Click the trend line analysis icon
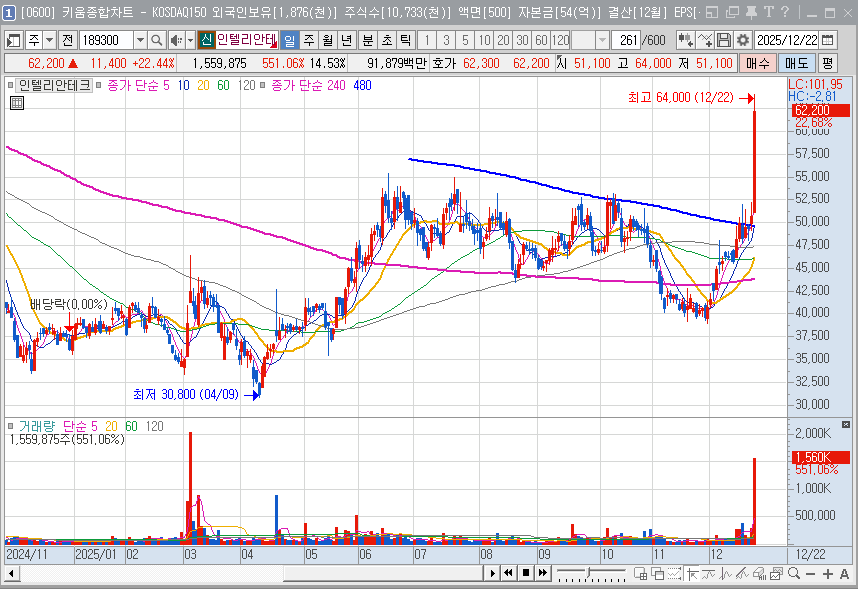Screen dimensions: 858x589 pos(743,574)
